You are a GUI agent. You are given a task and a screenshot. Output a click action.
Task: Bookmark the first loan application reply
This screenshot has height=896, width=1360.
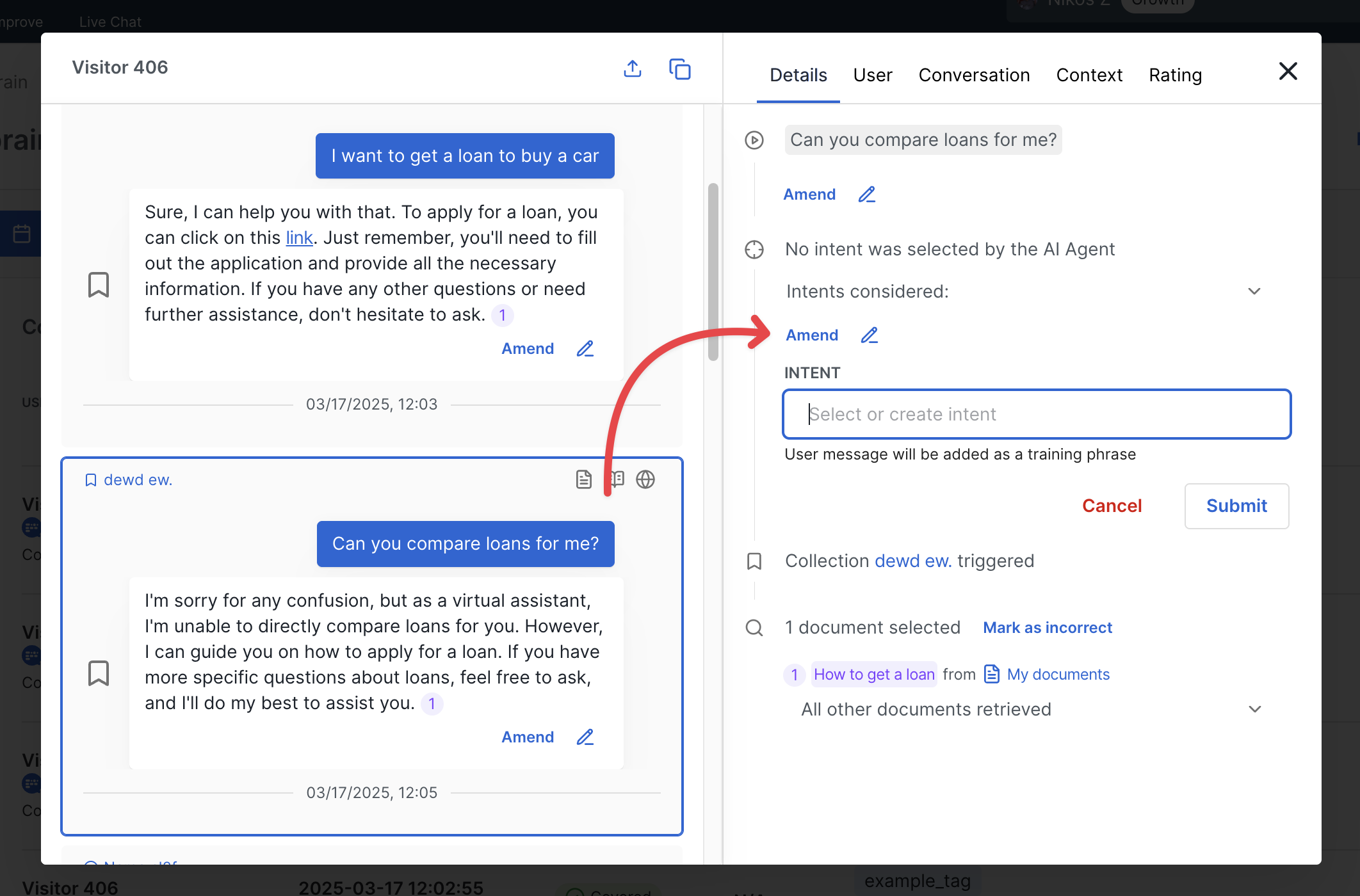point(99,285)
